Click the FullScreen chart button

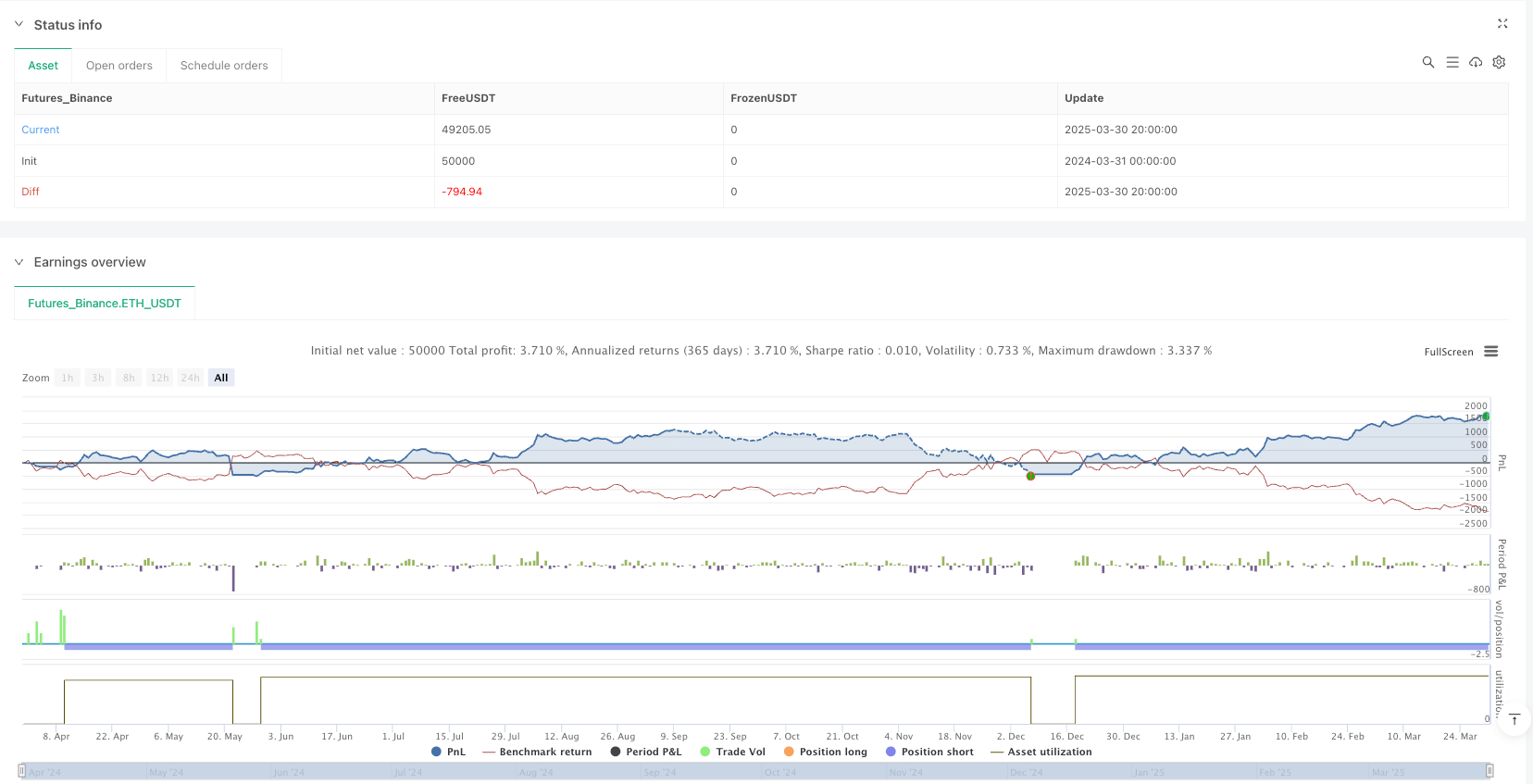click(x=1448, y=352)
